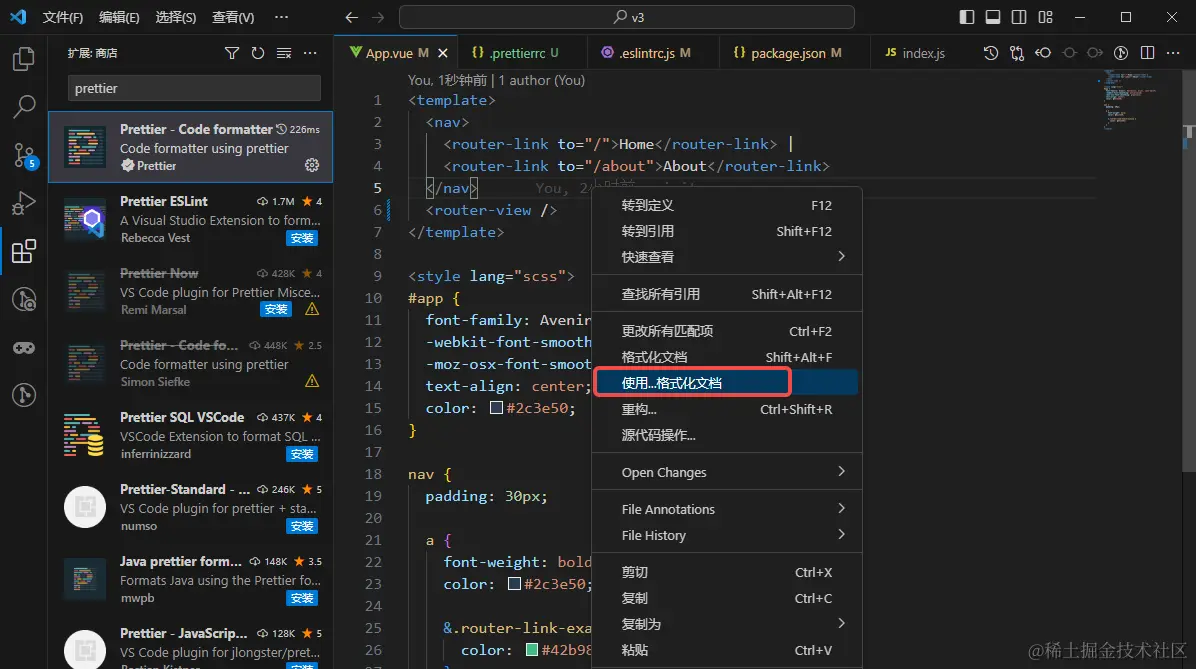Install the Prettier-Standard extension

pyautogui.click(x=302, y=526)
